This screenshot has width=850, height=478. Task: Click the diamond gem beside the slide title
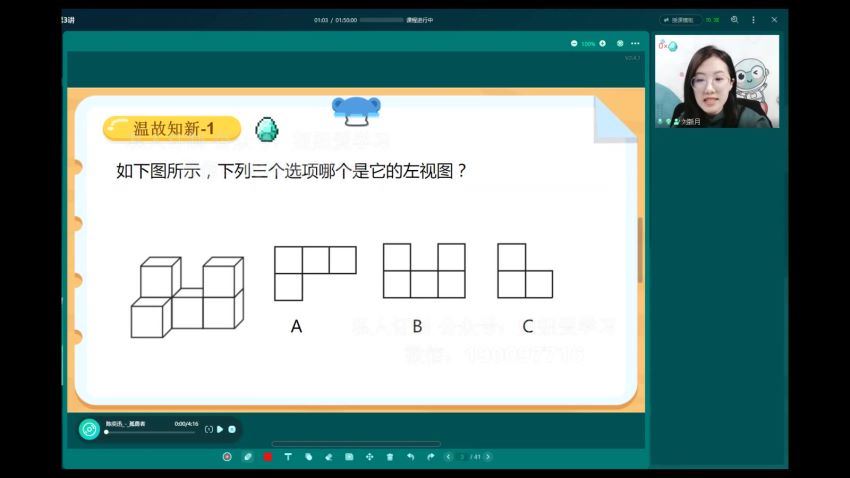(267, 130)
